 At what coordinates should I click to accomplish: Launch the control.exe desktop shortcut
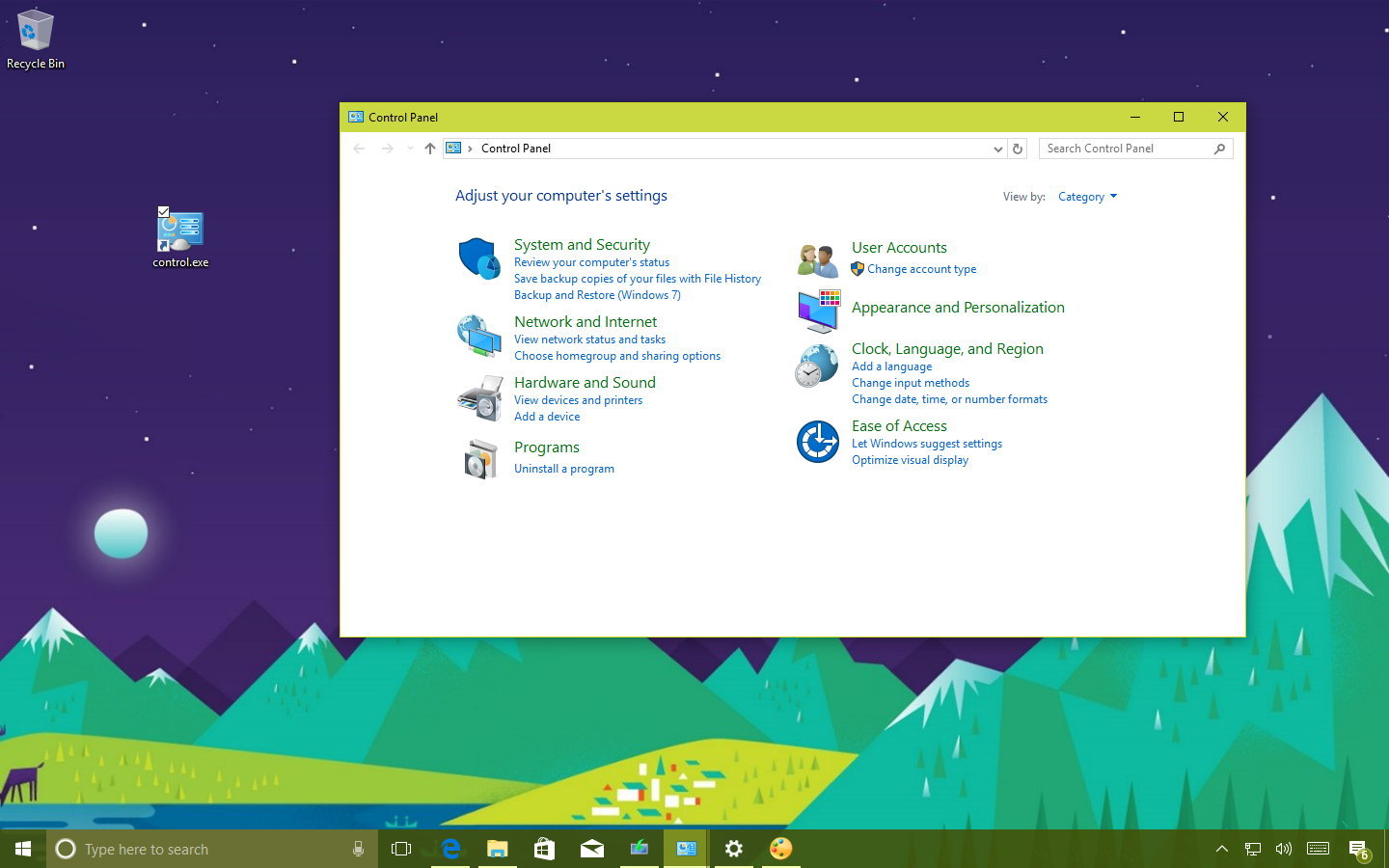(179, 230)
